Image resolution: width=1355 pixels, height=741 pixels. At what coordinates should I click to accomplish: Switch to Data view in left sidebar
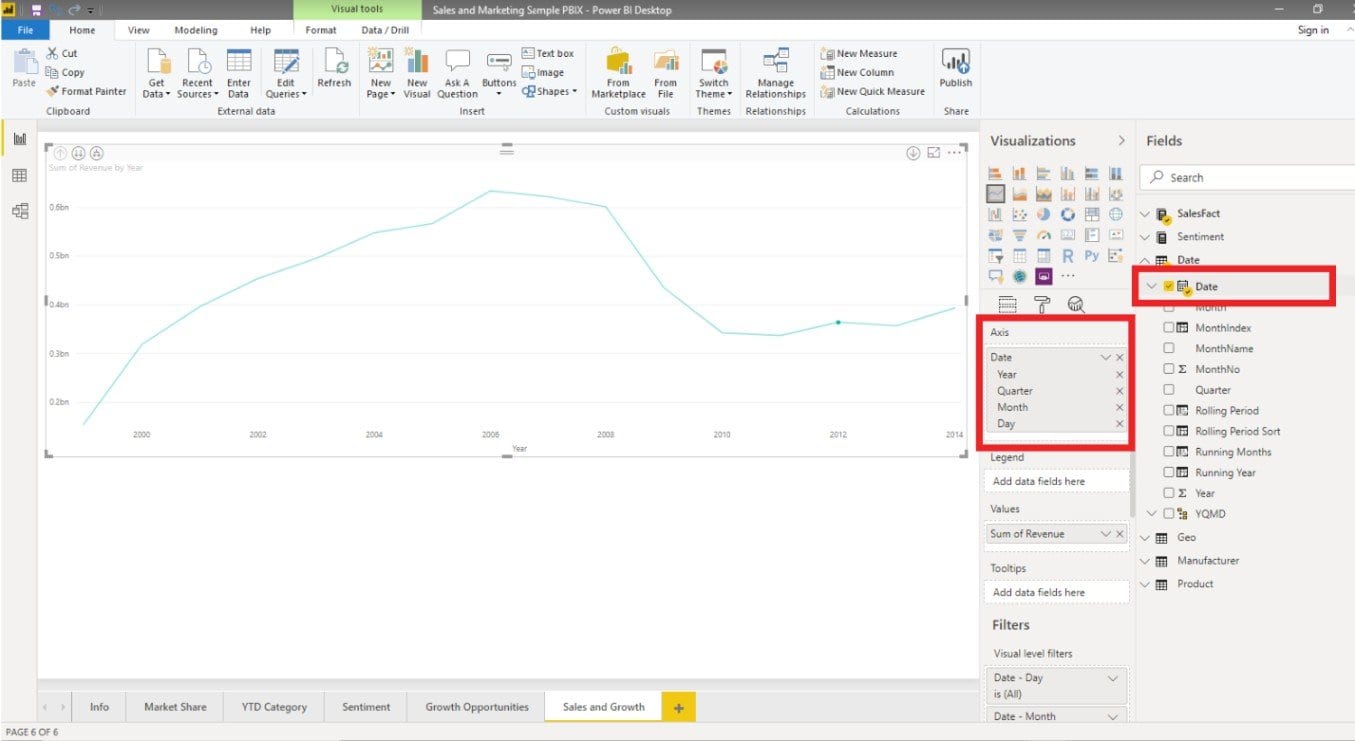(x=20, y=175)
